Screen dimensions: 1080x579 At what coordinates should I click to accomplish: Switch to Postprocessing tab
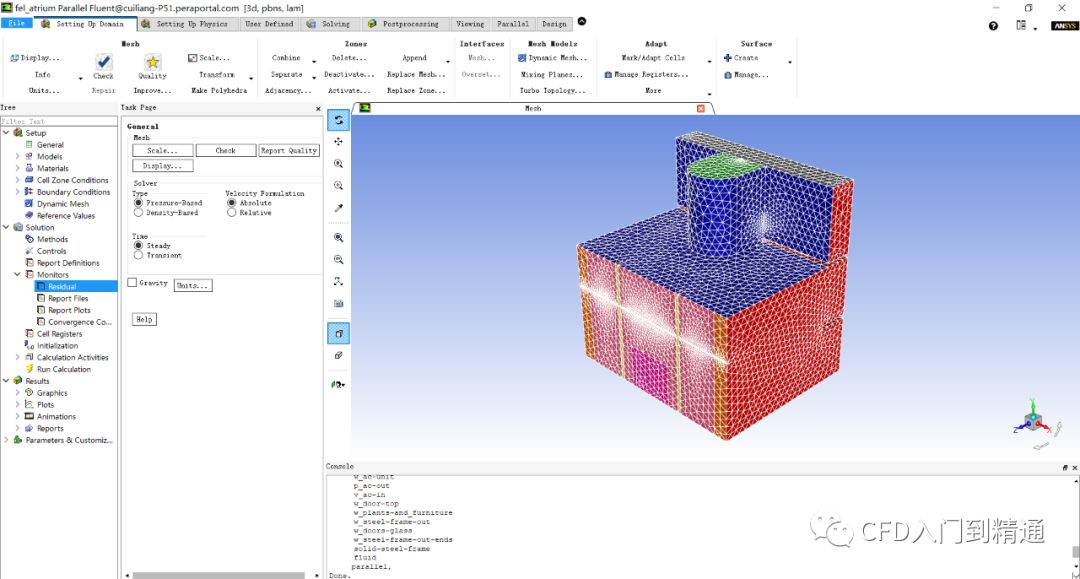point(404,23)
